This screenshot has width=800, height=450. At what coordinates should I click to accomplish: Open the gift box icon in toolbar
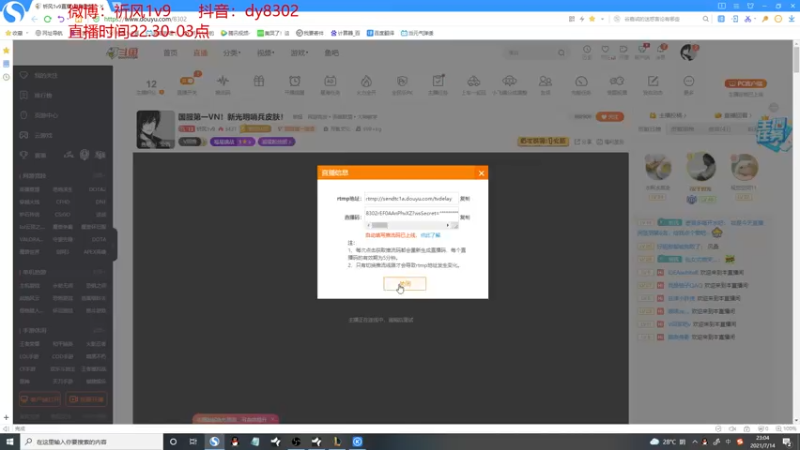(x=259, y=81)
